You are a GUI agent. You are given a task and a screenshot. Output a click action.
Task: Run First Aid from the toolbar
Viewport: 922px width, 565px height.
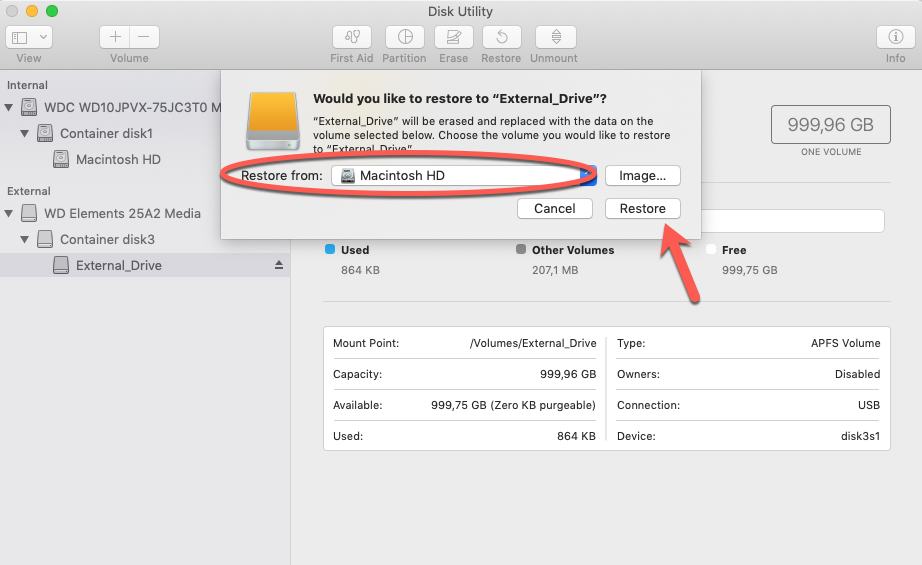[x=352, y=37]
